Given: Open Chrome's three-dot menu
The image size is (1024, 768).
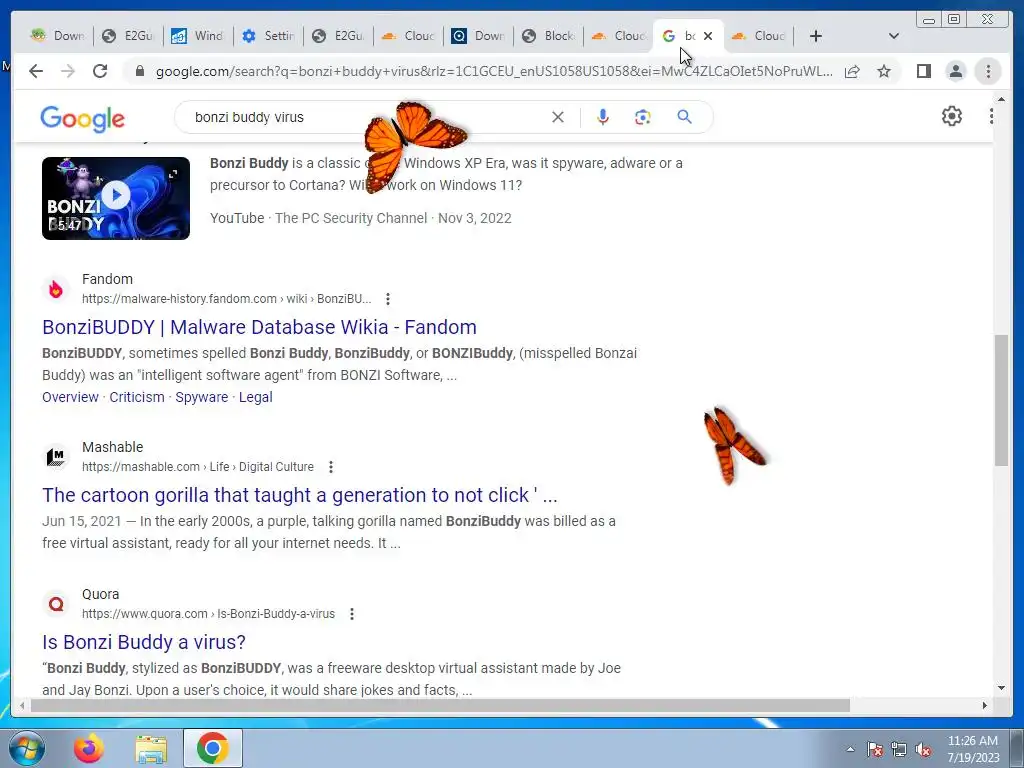Looking at the screenshot, I should pyautogui.click(x=988, y=71).
